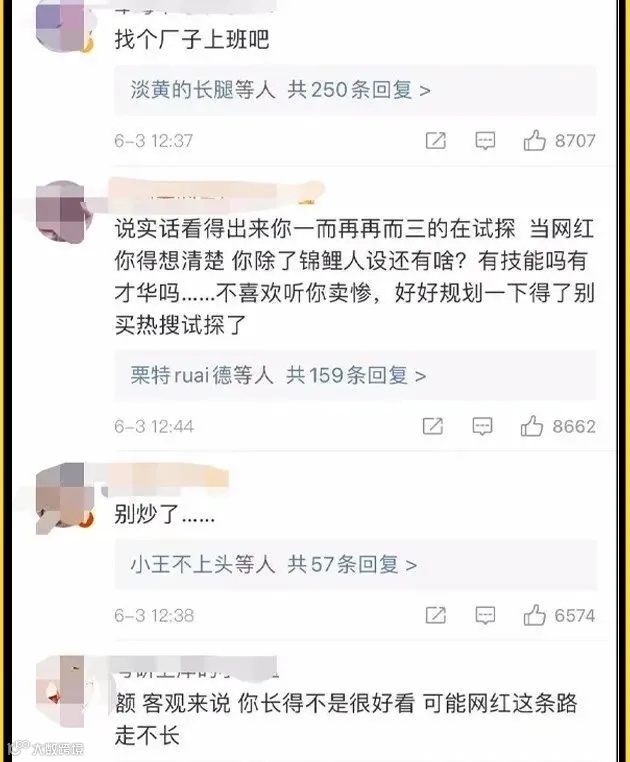Reply to the 12:37 comment
The image size is (630, 762).
click(x=485, y=141)
